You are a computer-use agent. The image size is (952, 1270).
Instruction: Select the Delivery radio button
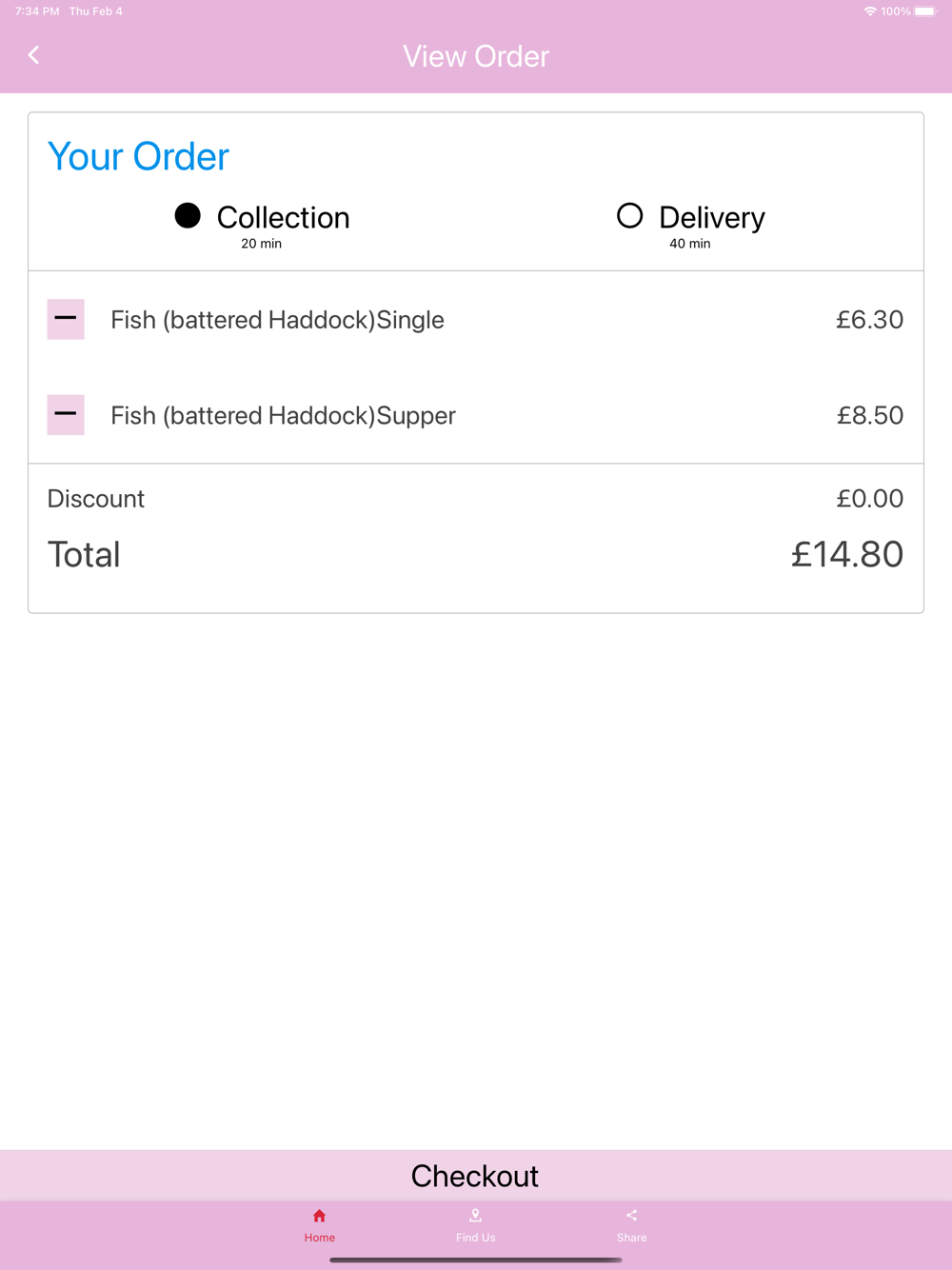pyautogui.click(x=629, y=216)
